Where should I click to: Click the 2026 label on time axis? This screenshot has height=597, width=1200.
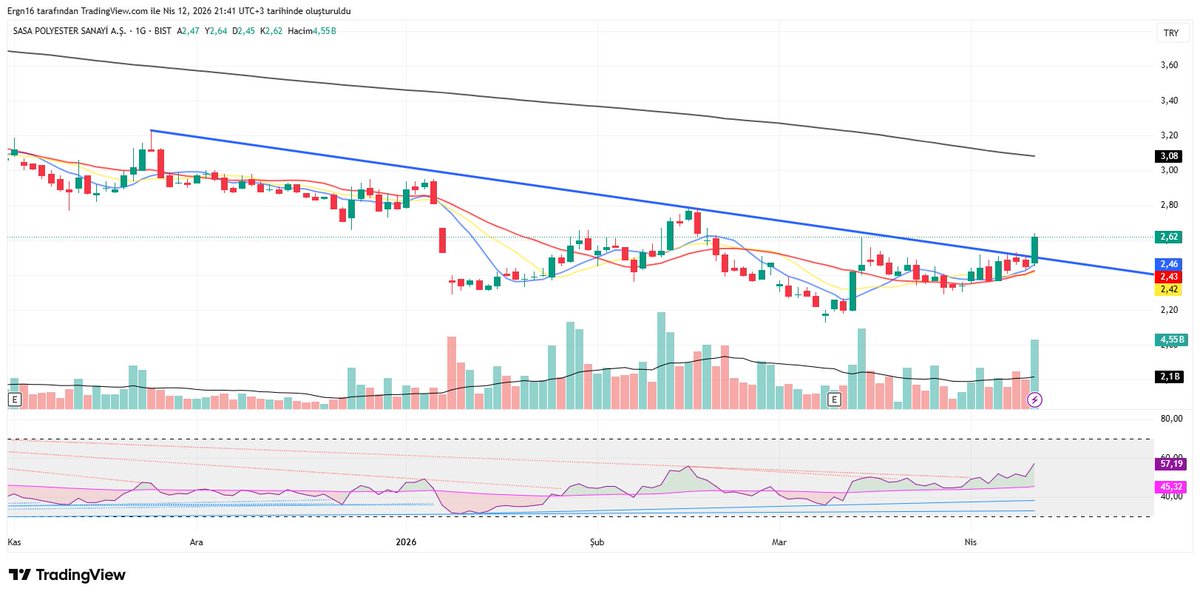tap(406, 541)
